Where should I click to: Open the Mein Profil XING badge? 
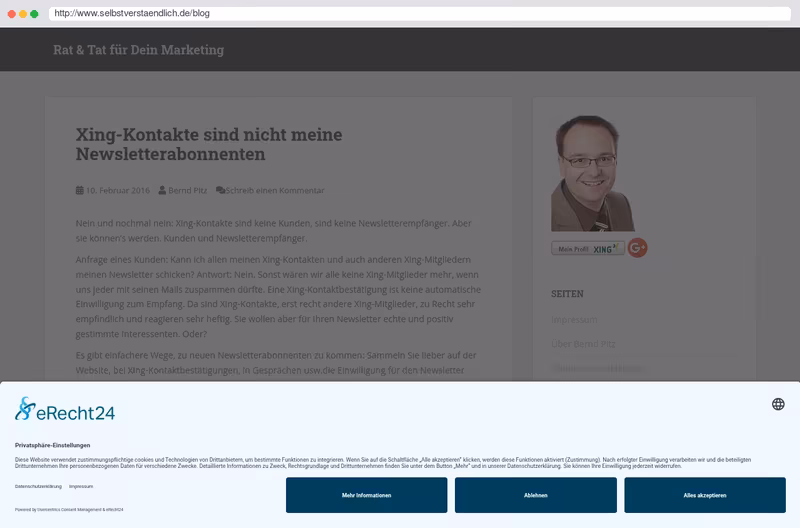coord(588,248)
